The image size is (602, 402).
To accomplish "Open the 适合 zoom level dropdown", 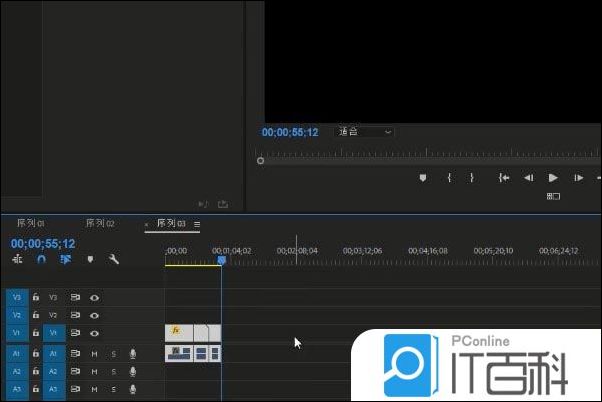I will pyautogui.click(x=364, y=132).
